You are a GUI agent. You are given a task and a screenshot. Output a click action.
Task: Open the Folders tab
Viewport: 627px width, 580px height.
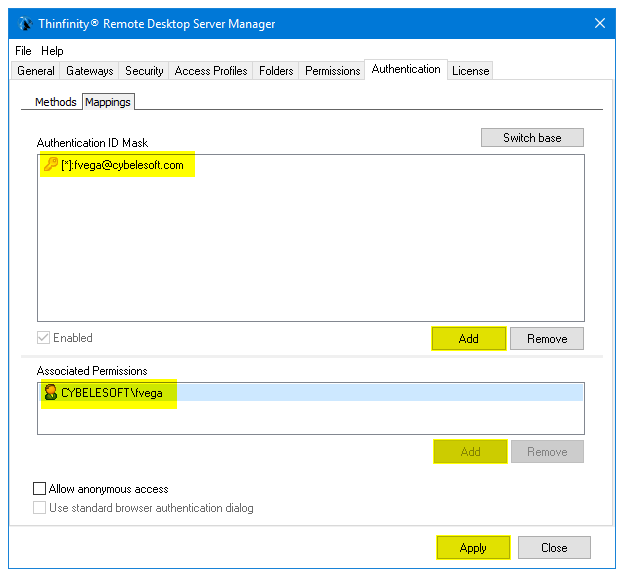pos(276,71)
